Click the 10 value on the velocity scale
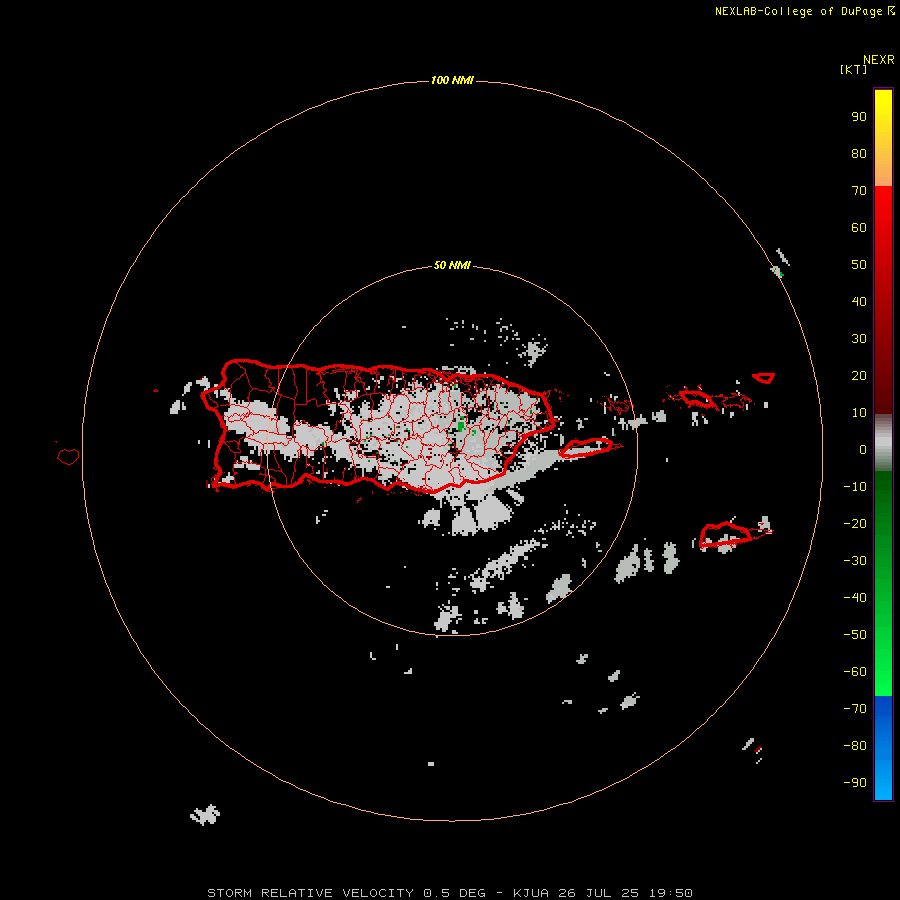 click(859, 413)
